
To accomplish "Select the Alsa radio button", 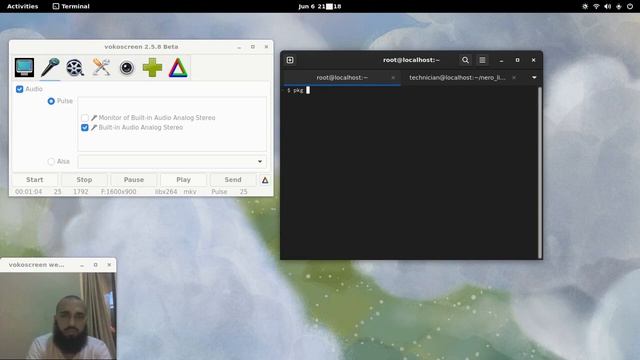I will point(51,162).
